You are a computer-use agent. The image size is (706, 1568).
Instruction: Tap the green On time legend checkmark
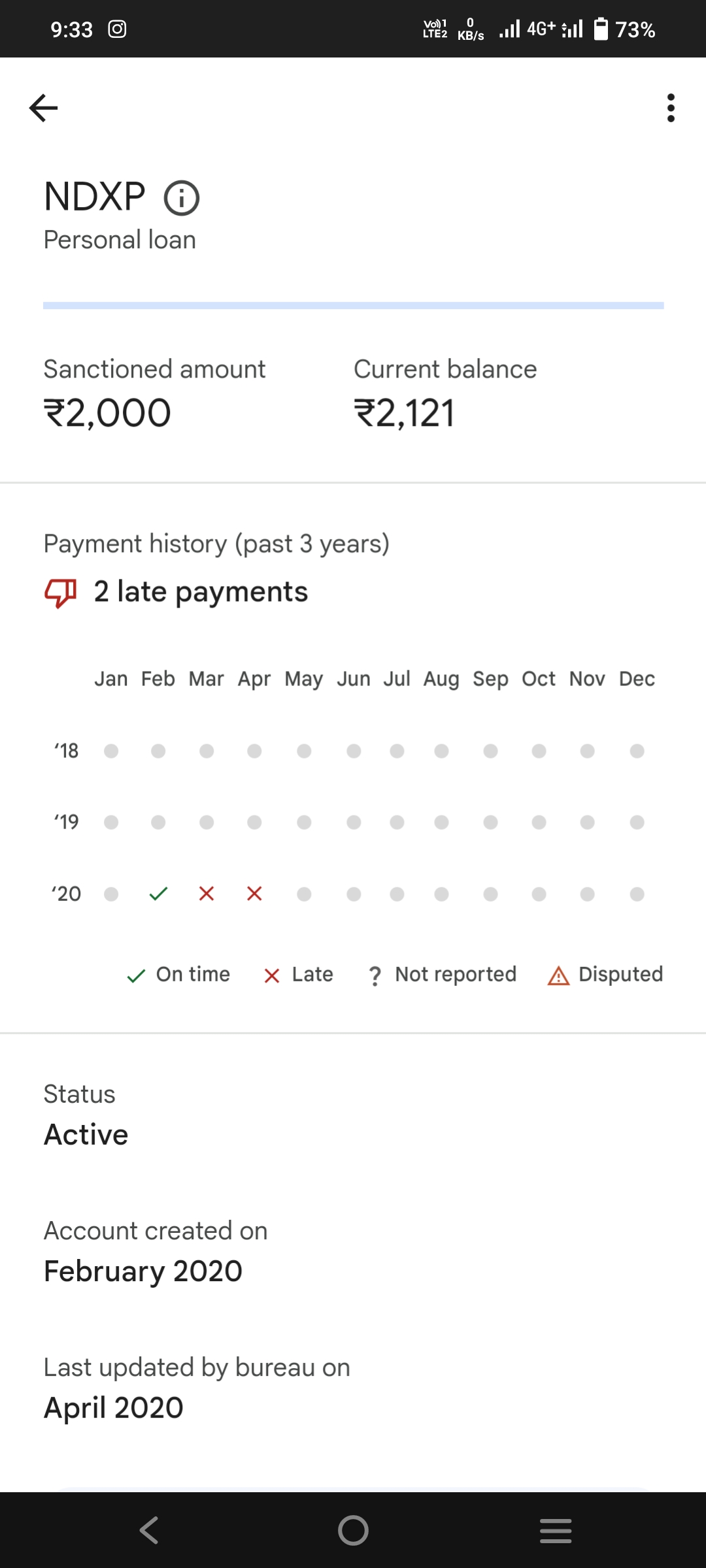pyautogui.click(x=136, y=975)
